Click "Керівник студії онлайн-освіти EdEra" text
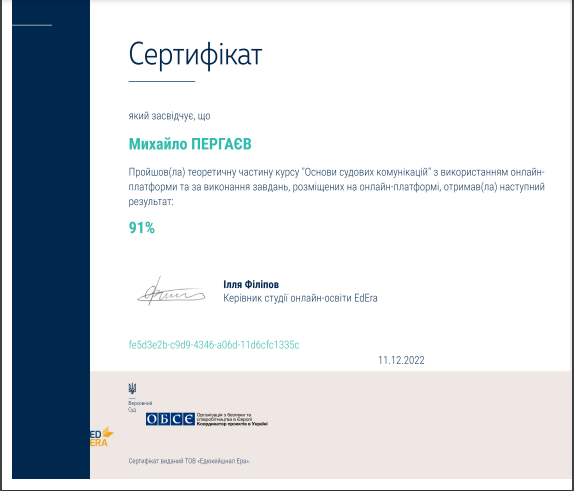The height and width of the screenshot is (491, 575). pos(300,298)
